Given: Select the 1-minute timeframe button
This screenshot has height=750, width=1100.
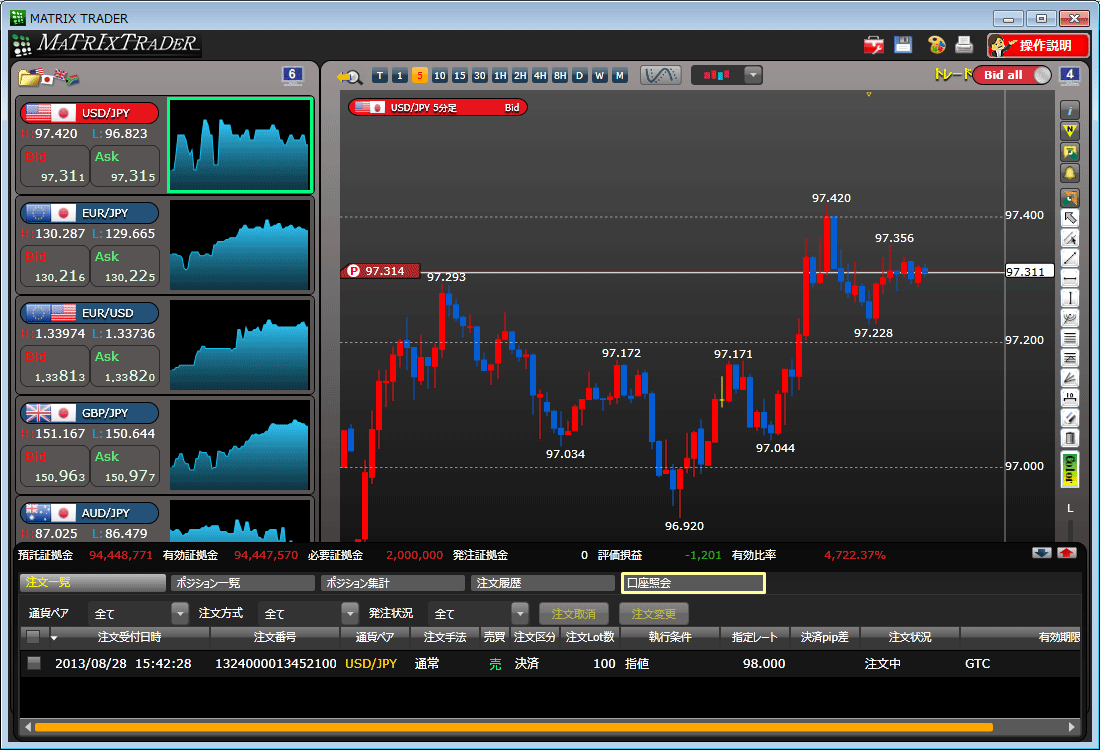Looking at the screenshot, I should coord(399,76).
